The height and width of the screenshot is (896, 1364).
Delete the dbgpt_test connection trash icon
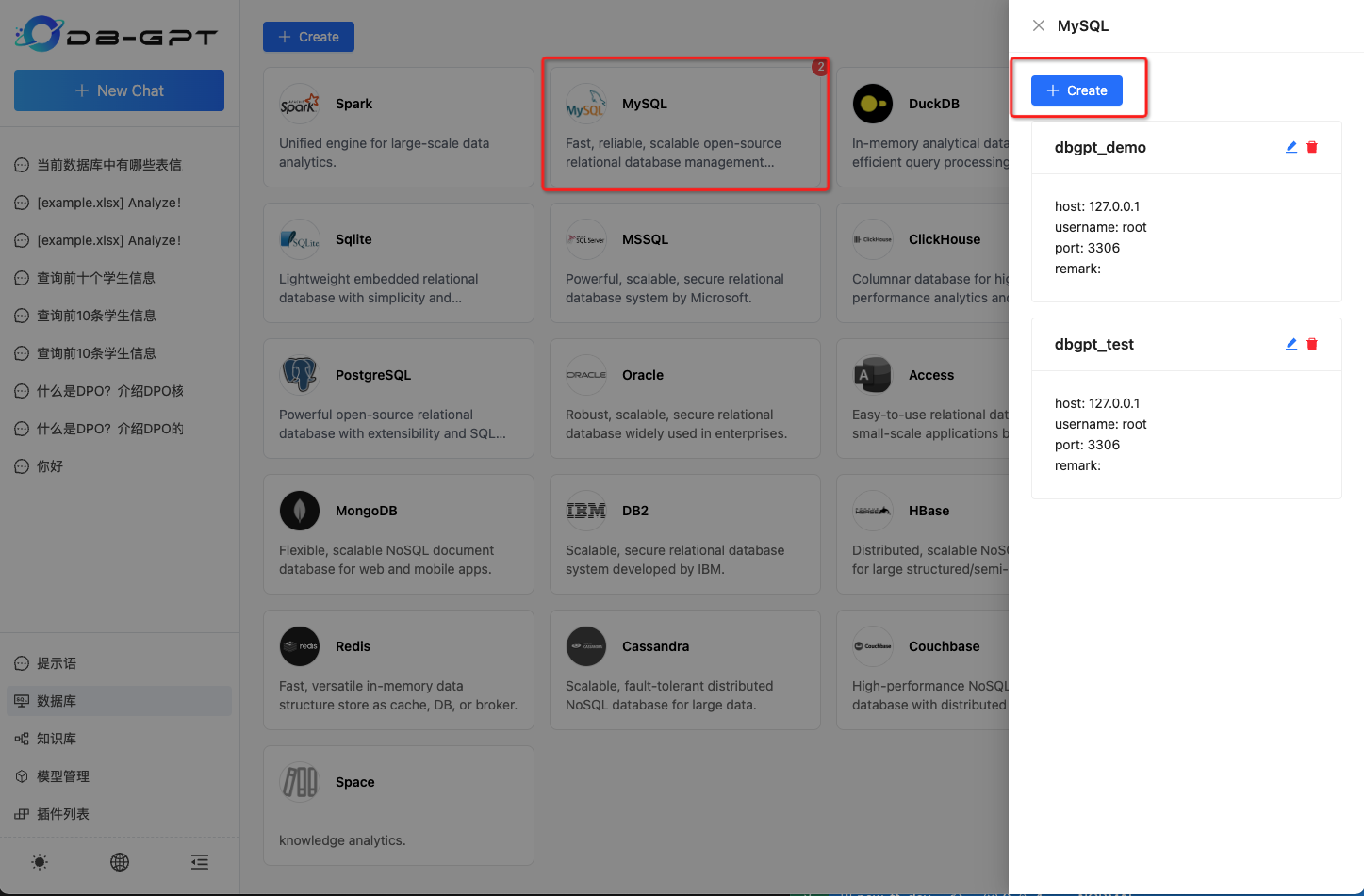pos(1312,344)
